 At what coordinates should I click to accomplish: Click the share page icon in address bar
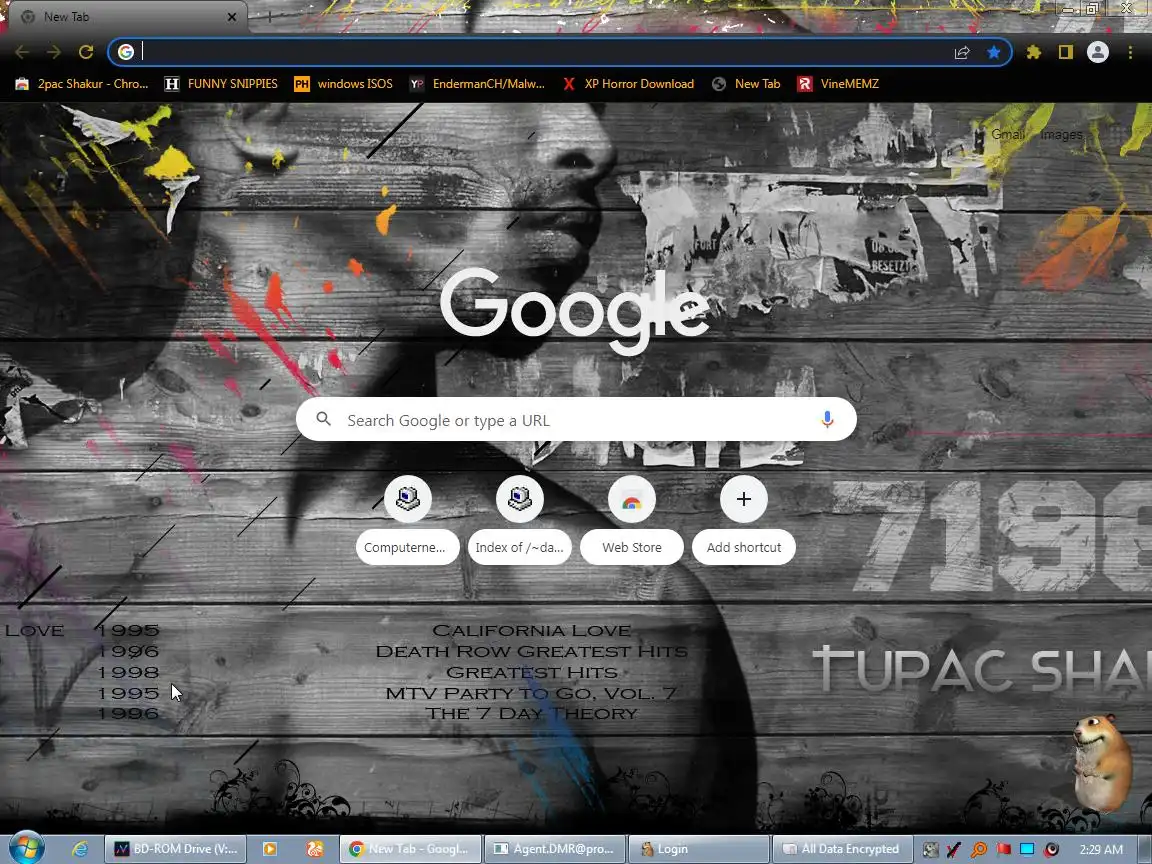[962, 52]
